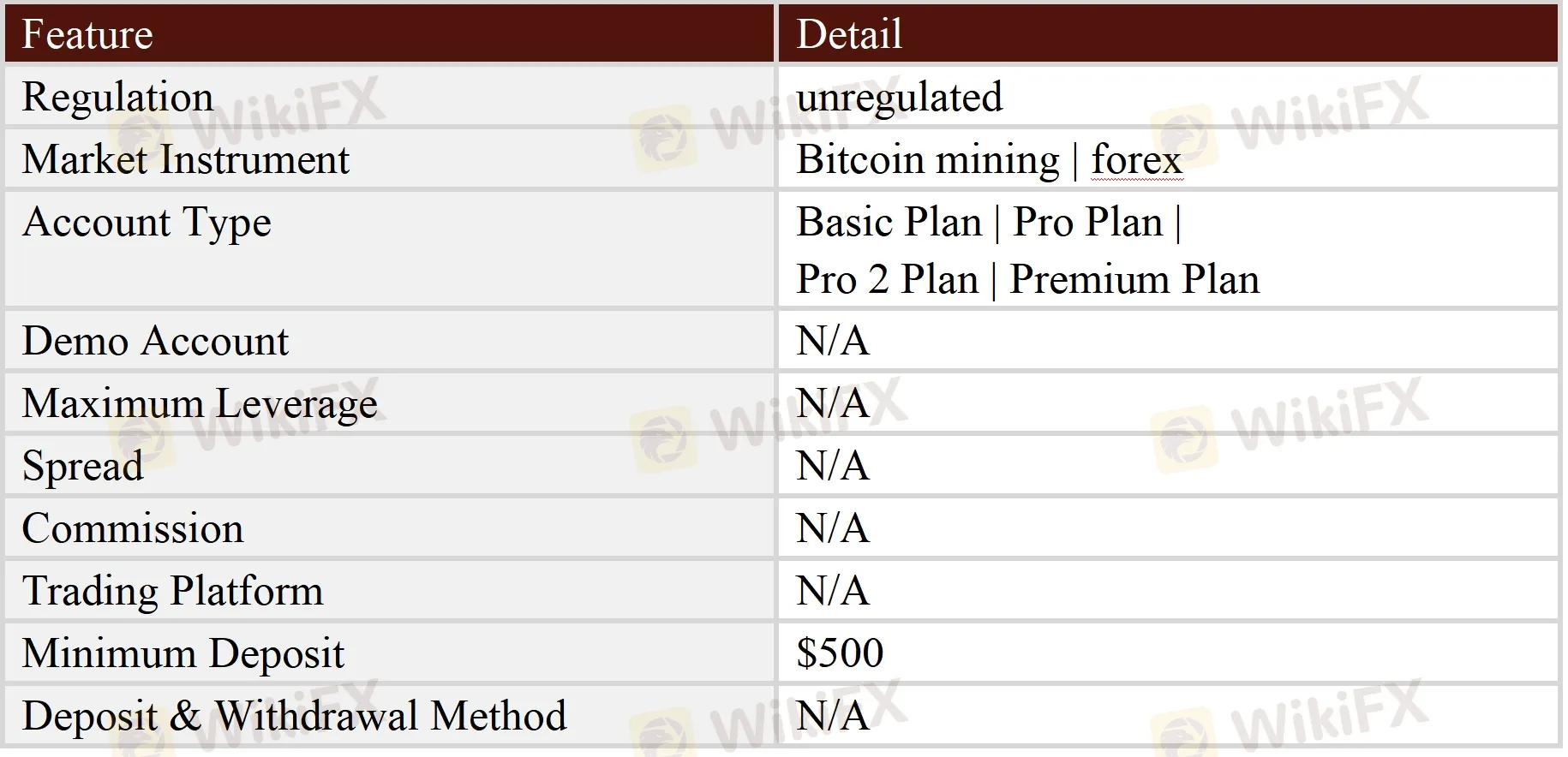Screen dimensions: 1568x757
Task: Select the "Regulation" row label
Action: coord(117,97)
